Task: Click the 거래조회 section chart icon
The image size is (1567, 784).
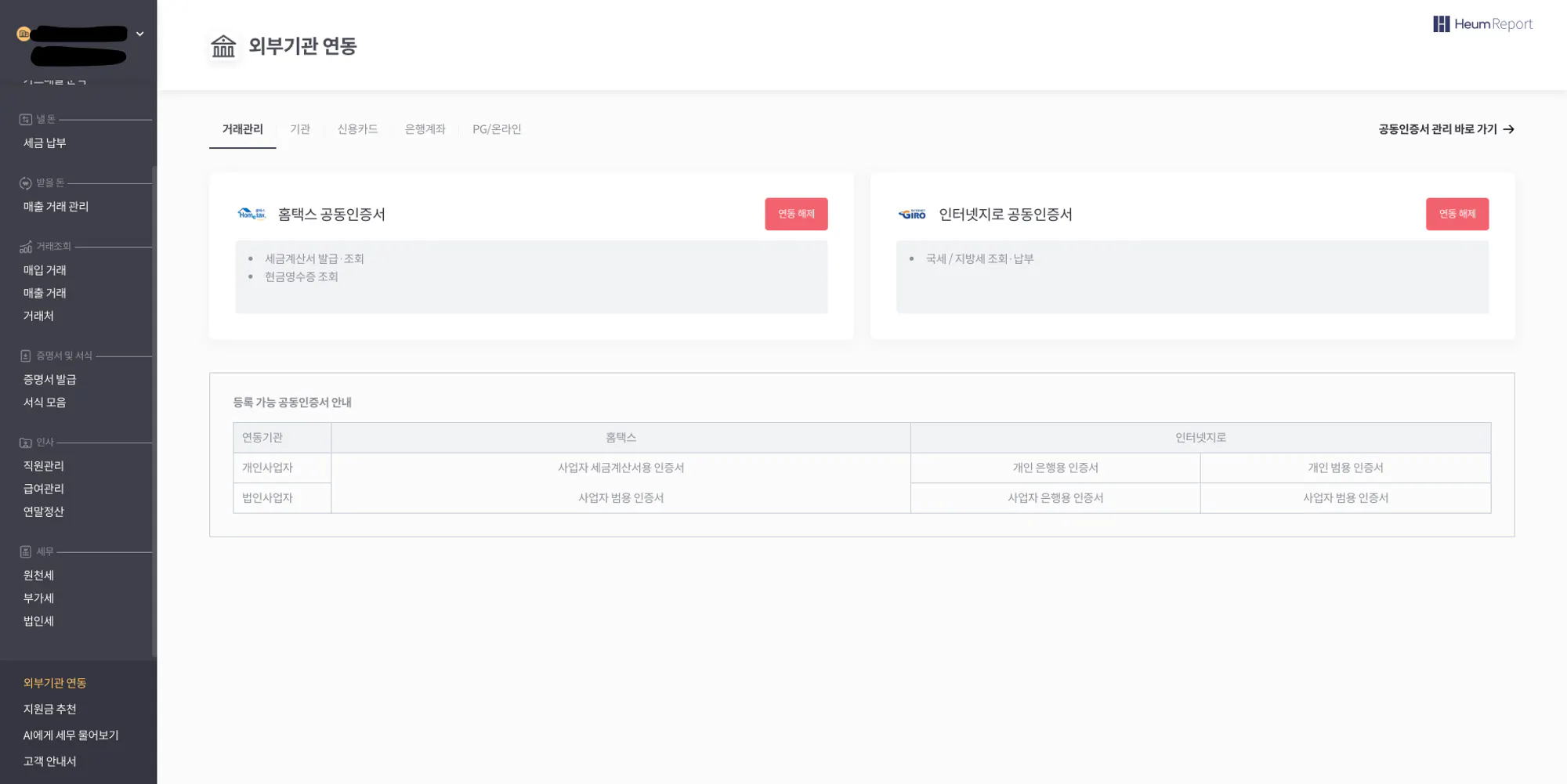Action: 25,247
